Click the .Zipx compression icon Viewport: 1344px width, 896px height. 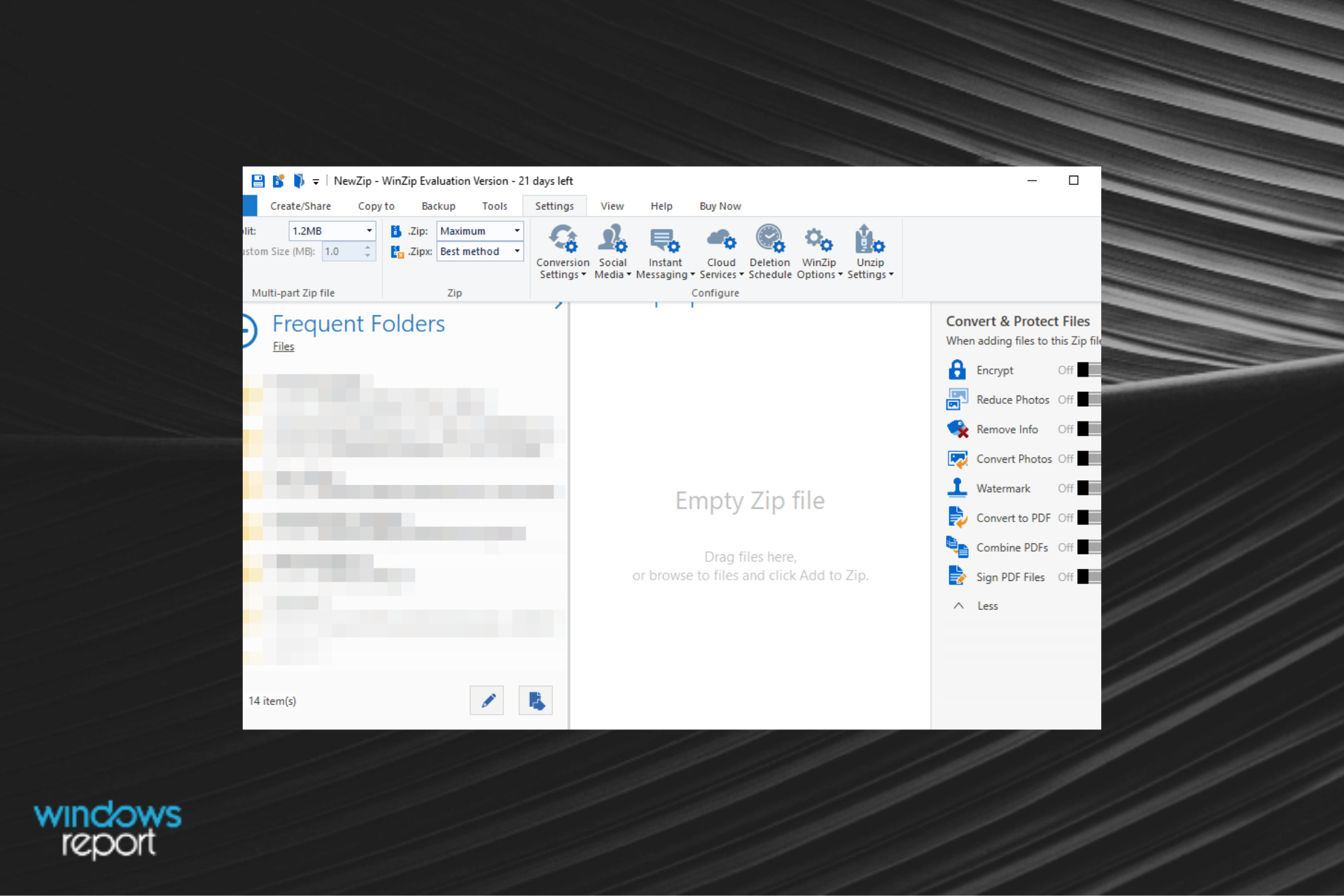click(x=397, y=251)
